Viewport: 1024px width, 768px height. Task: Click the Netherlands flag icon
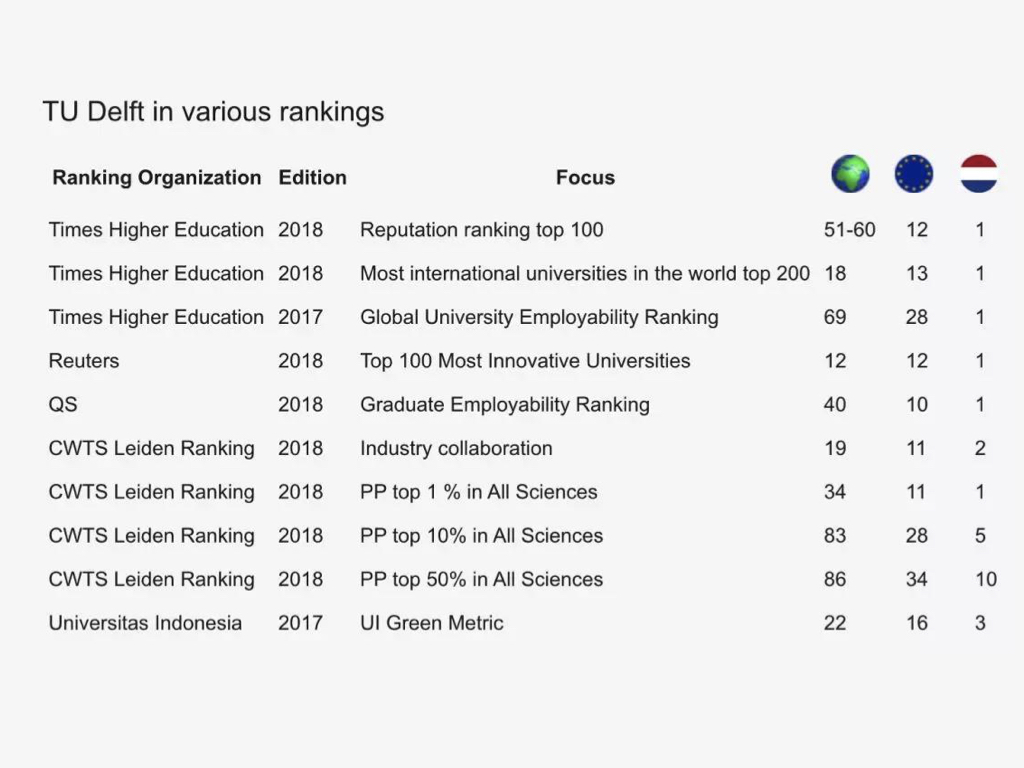point(979,174)
